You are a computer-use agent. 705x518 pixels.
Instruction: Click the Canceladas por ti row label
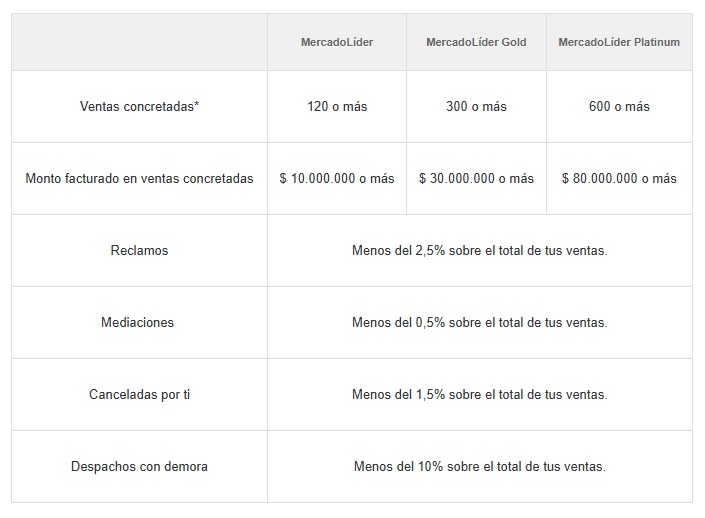tap(139, 394)
